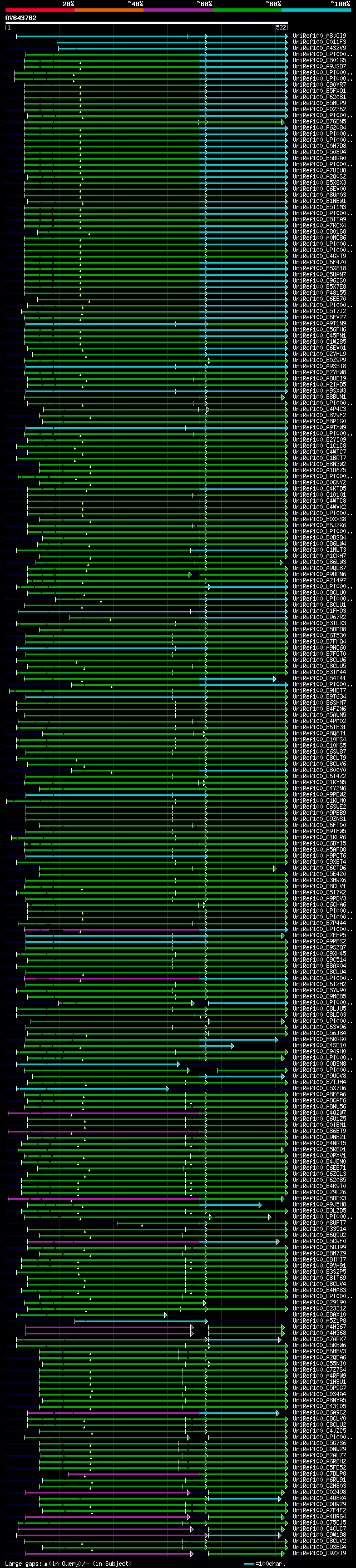Click hit label UniRef100_P02362
Screen dimensions: 356x1568
pos(319,110)
